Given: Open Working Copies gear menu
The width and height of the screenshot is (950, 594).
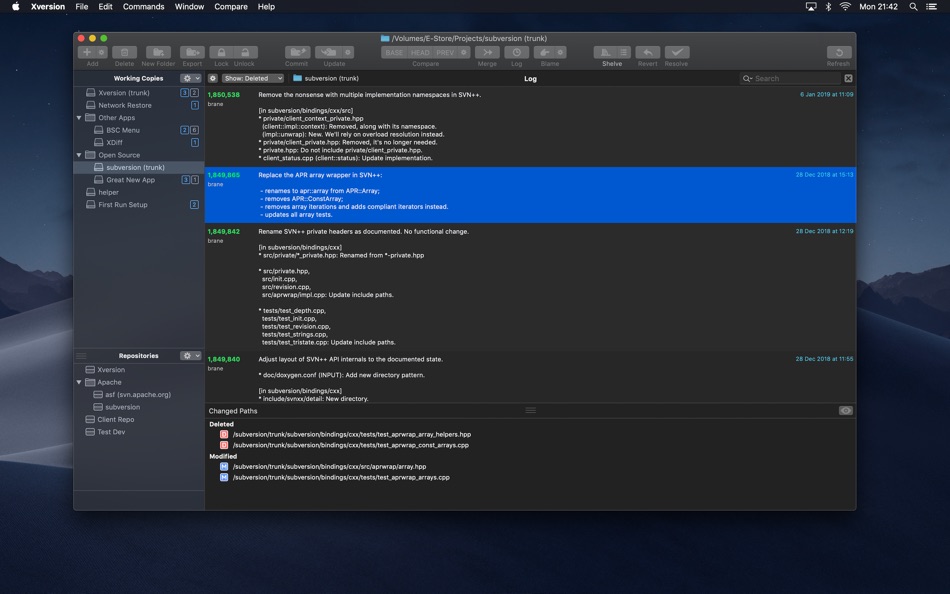Looking at the screenshot, I should 190,78.
